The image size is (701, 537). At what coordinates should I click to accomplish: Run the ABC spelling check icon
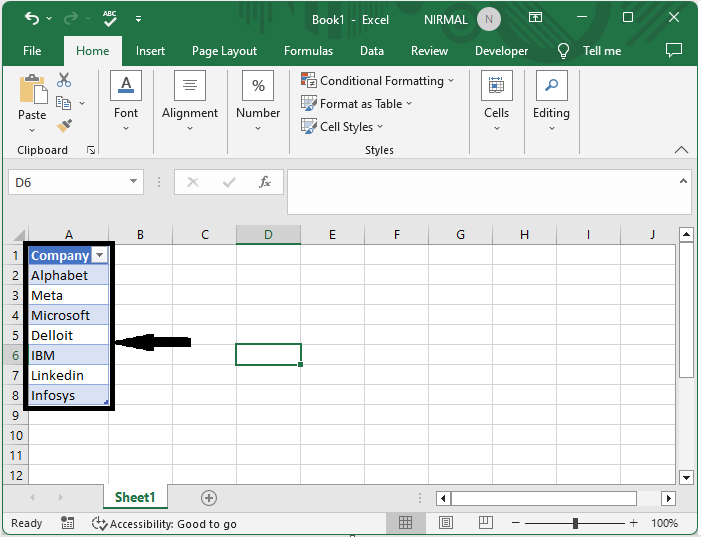coord(110,18)
